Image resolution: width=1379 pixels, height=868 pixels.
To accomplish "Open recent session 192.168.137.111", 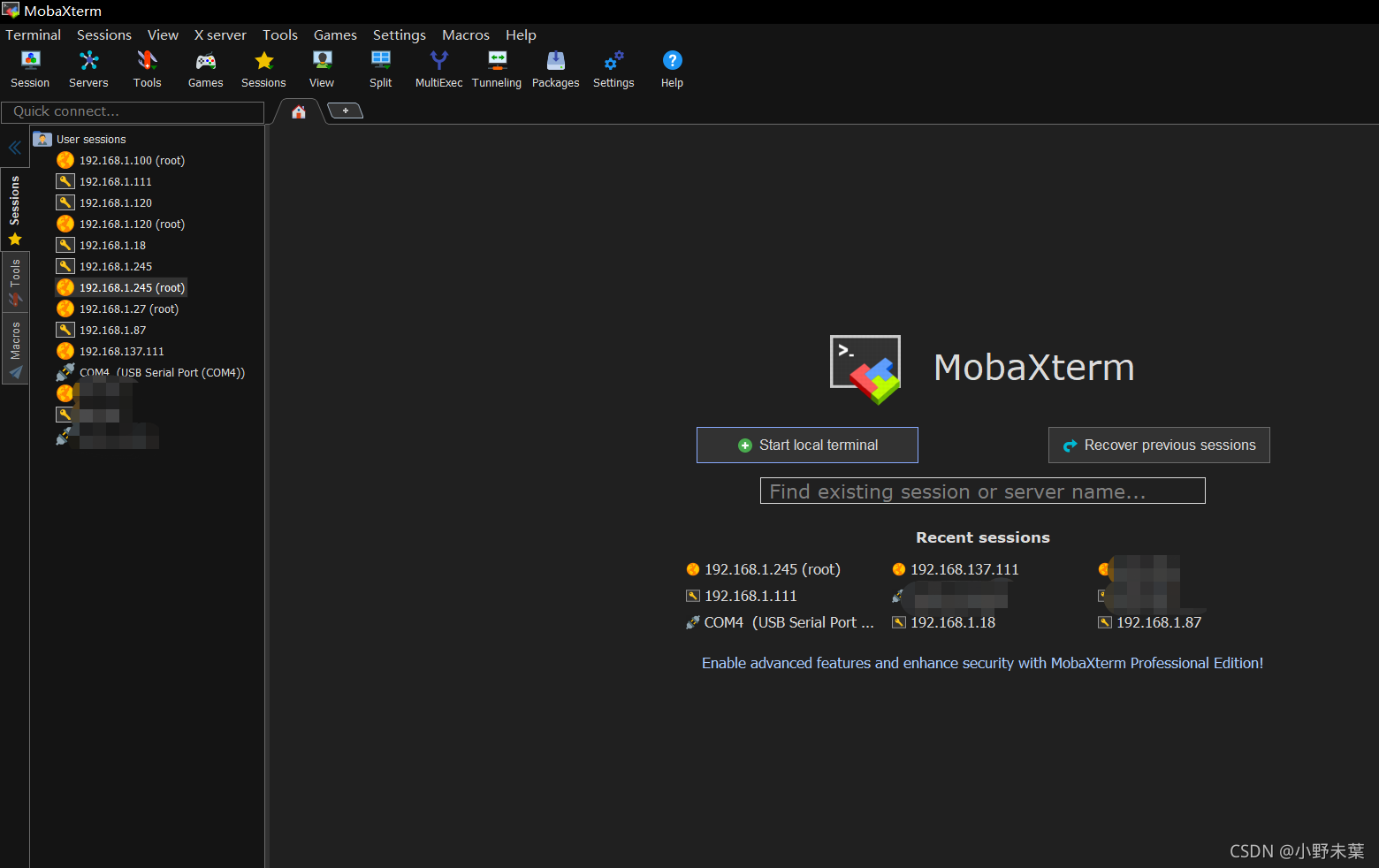I will point(956,569).
